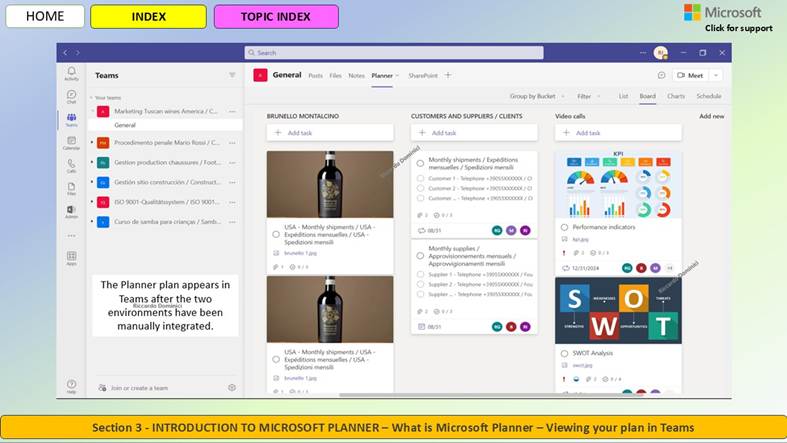This screenshot has height=443, width=787.
Task: Click the forward navigation arrow in title bar
Action: 78,53
